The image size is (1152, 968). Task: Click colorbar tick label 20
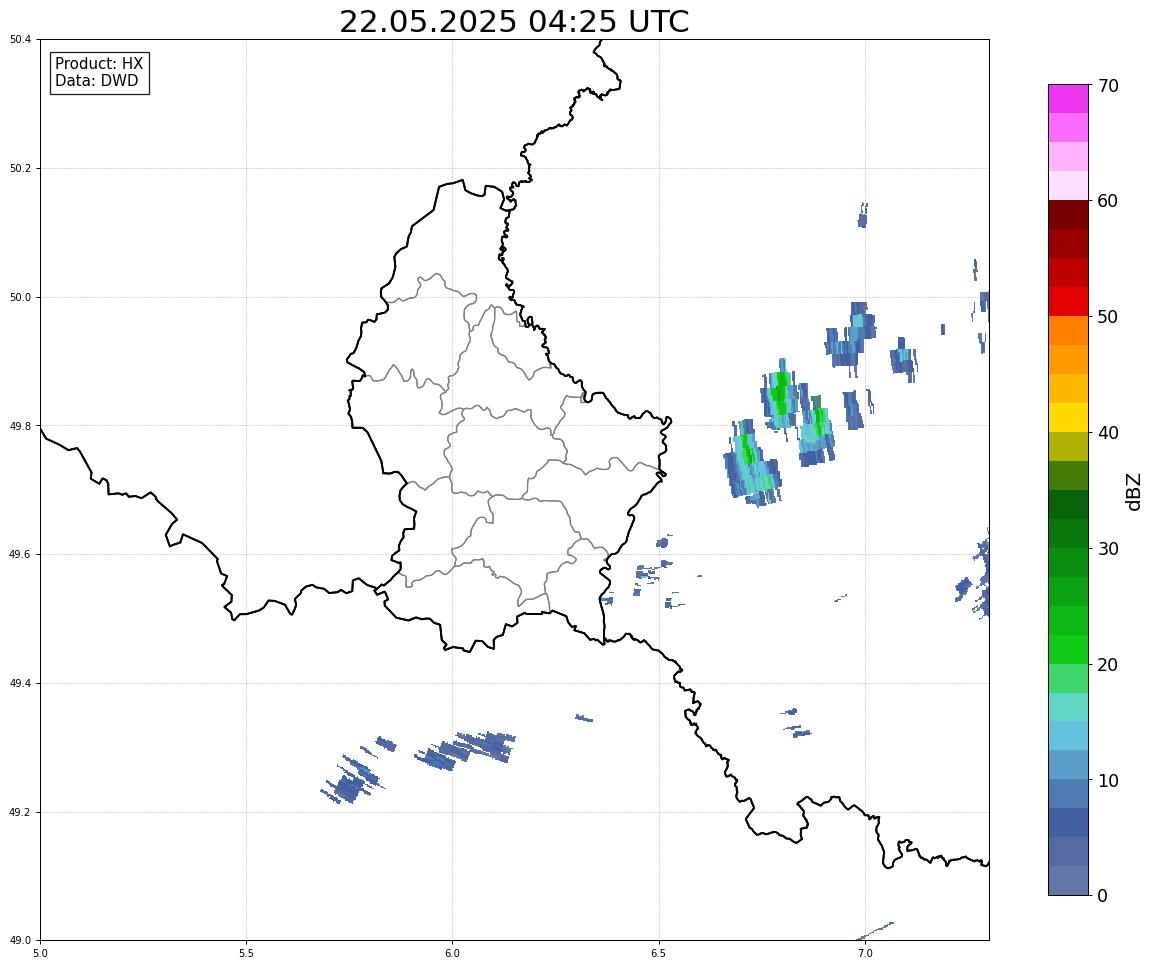[x=1108, y=665]
